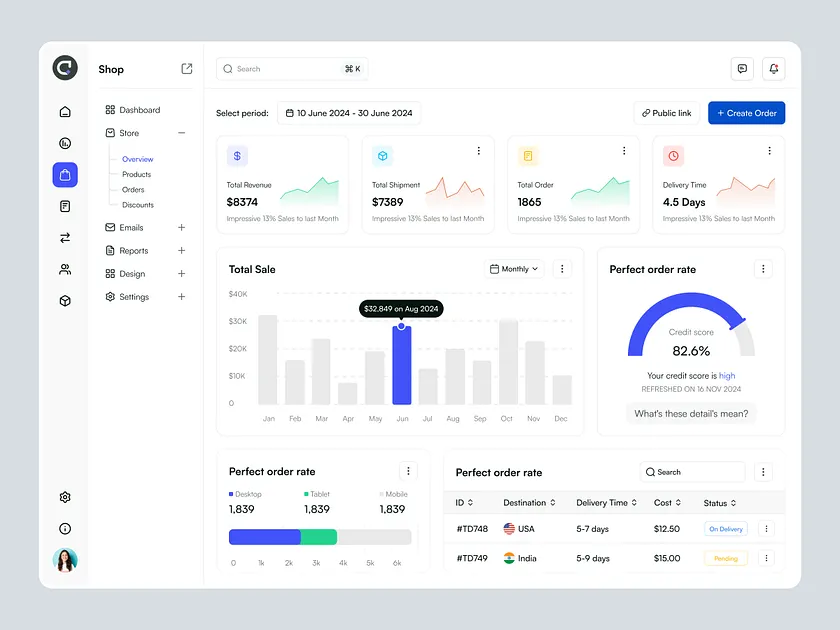Open the chat messages icon near notifications
Viewport: 840px width, 630px height.
point(741,68)
